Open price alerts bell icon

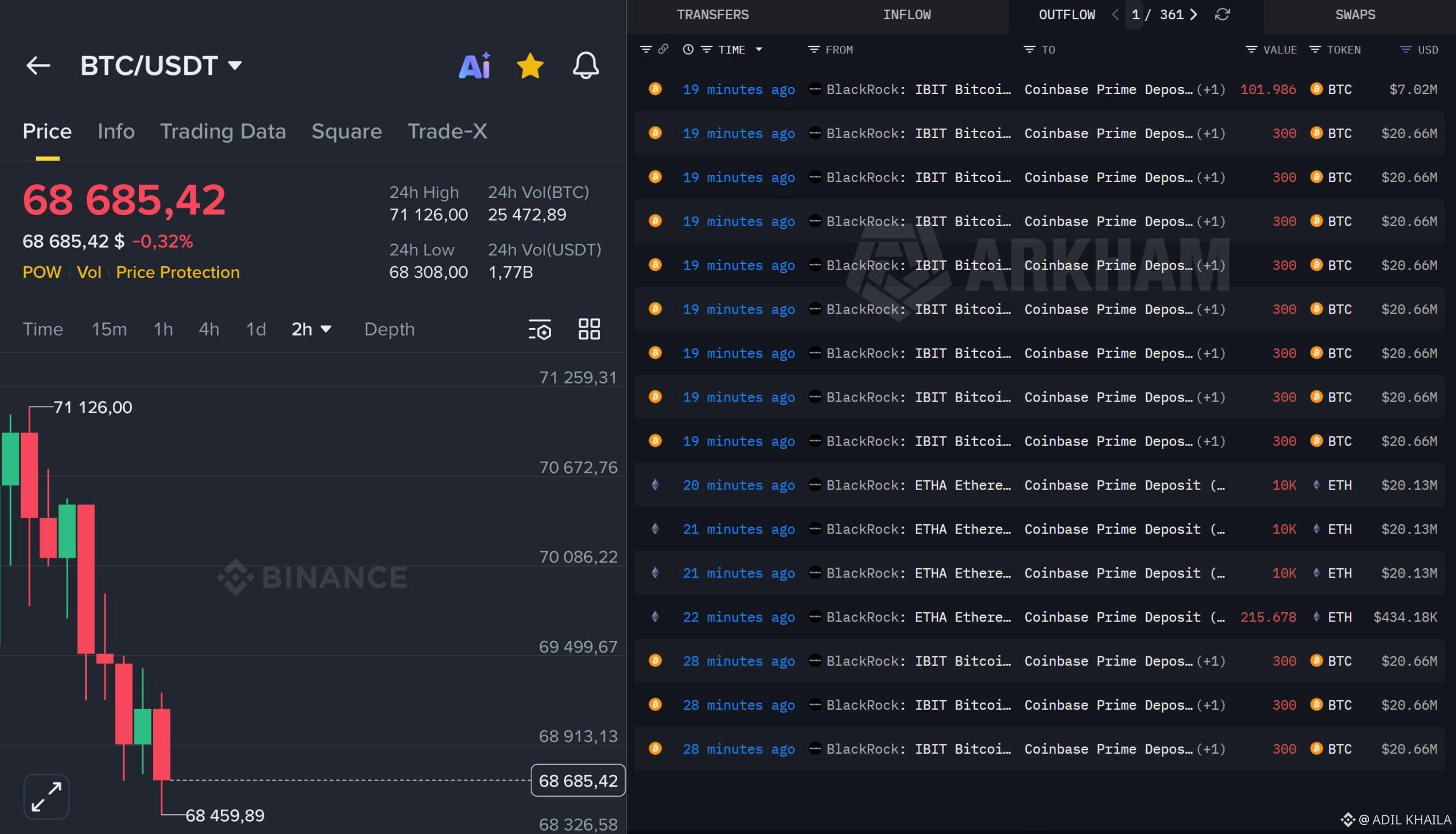585,65
